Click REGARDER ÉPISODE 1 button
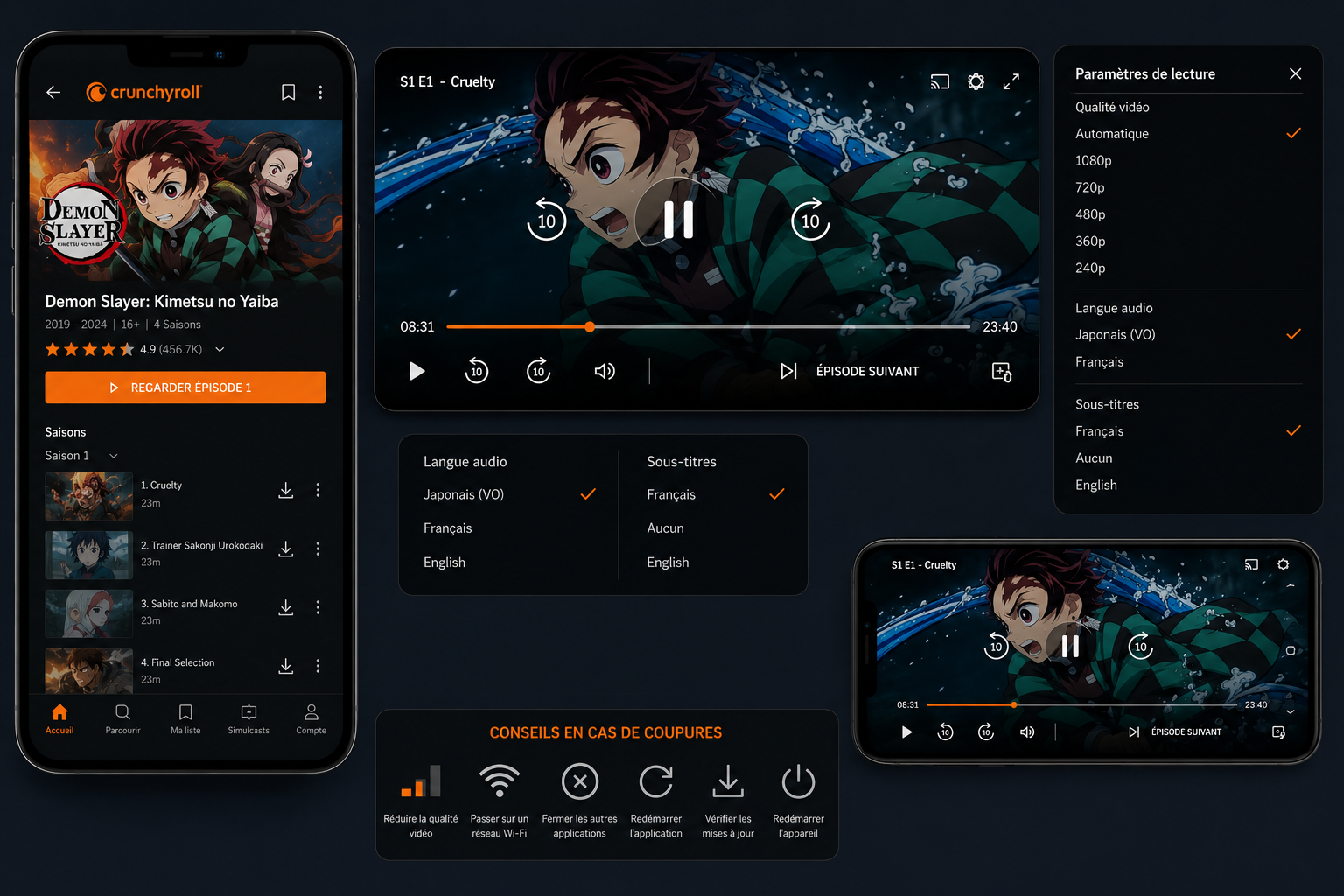This screenshot has height=896, width=1344. coord(185,388)
